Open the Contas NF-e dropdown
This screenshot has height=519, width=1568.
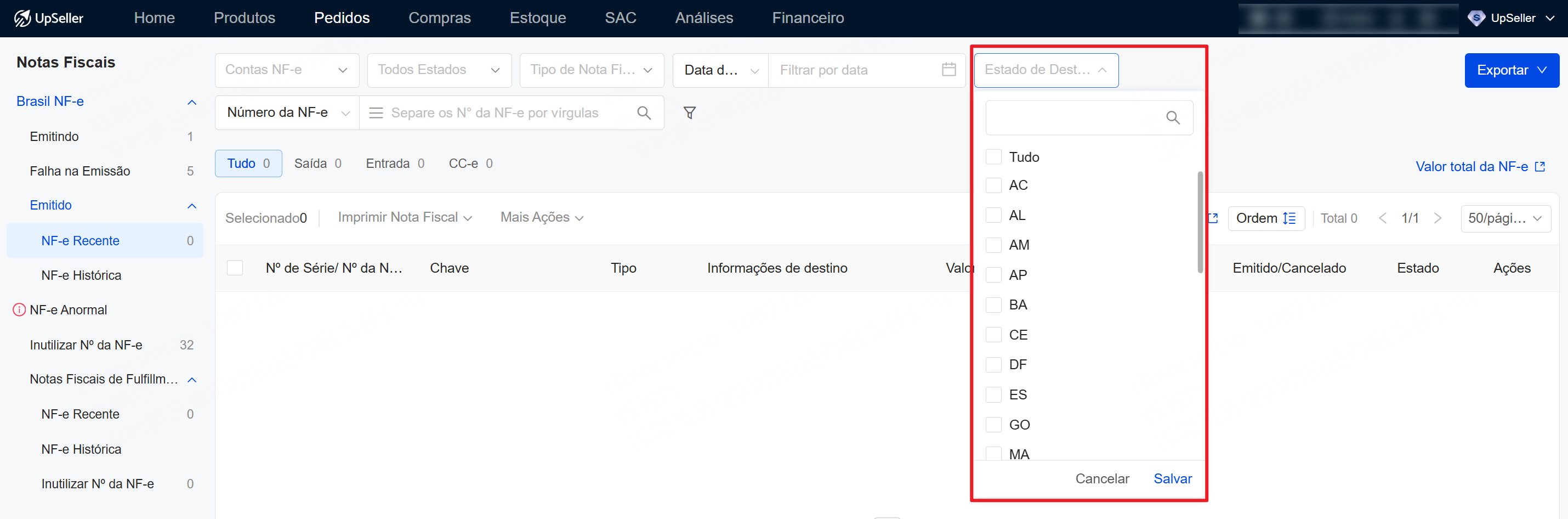point(287,70)
